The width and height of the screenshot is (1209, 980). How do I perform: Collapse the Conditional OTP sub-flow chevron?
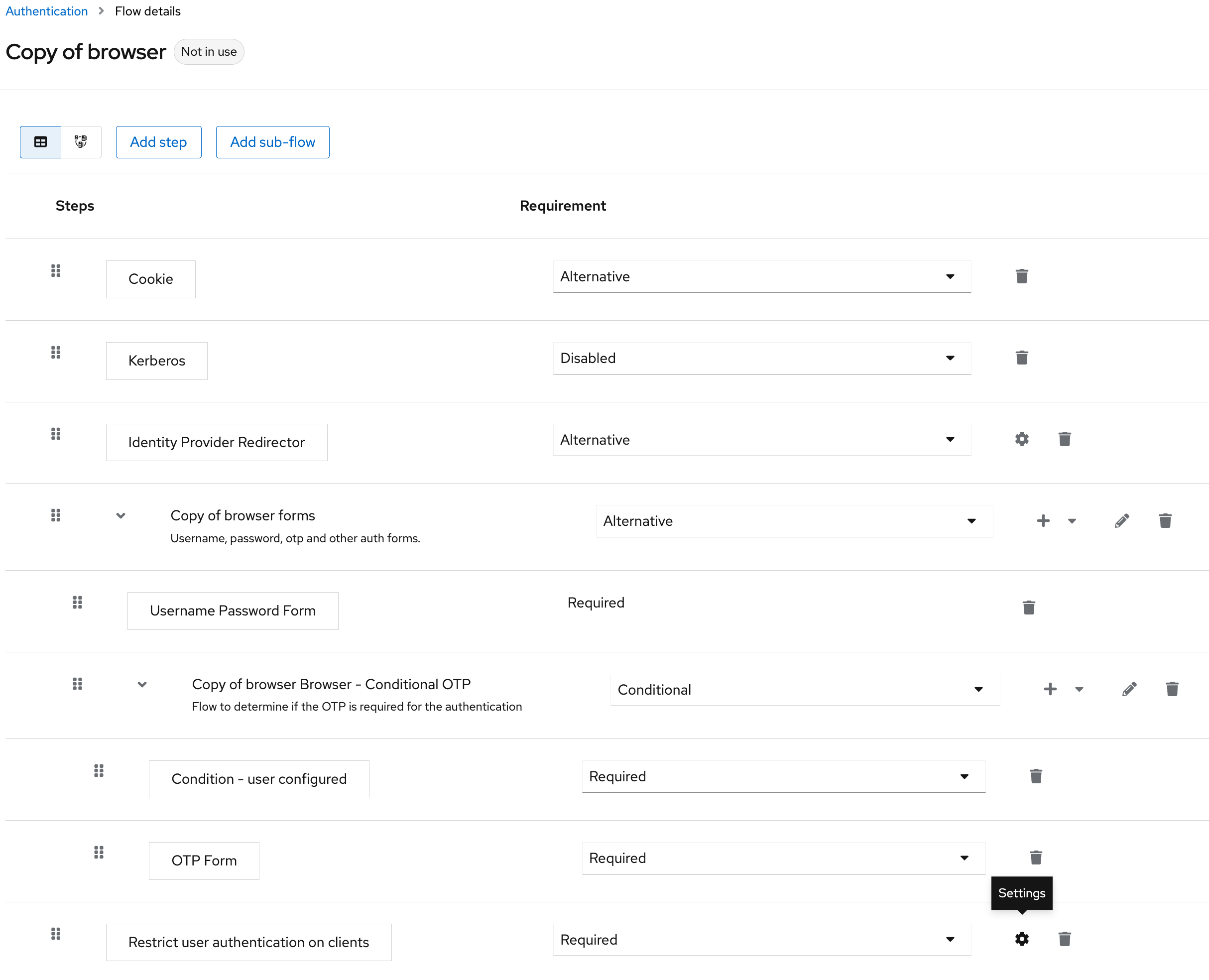(142, 684)
